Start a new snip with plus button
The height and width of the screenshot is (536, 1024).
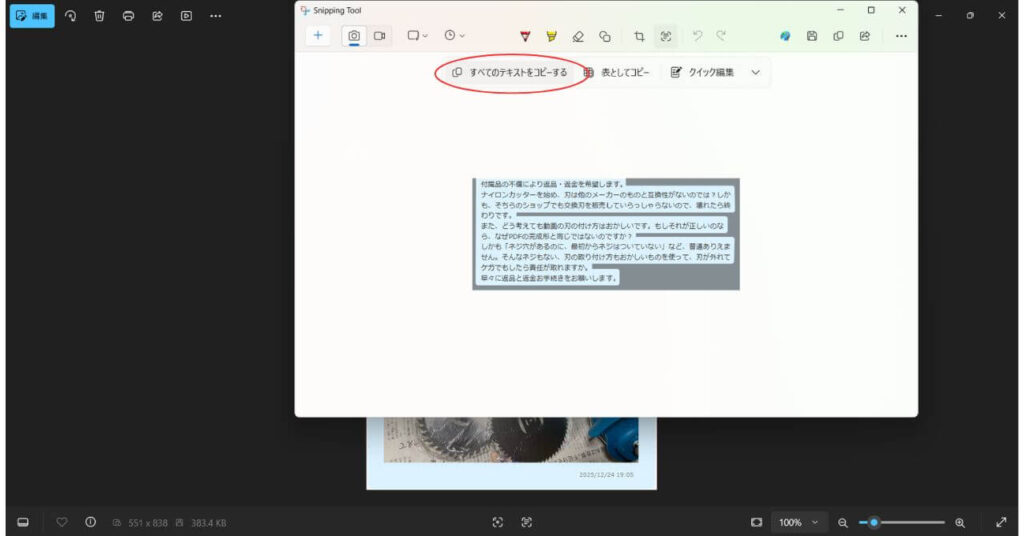tap(318, 36)
